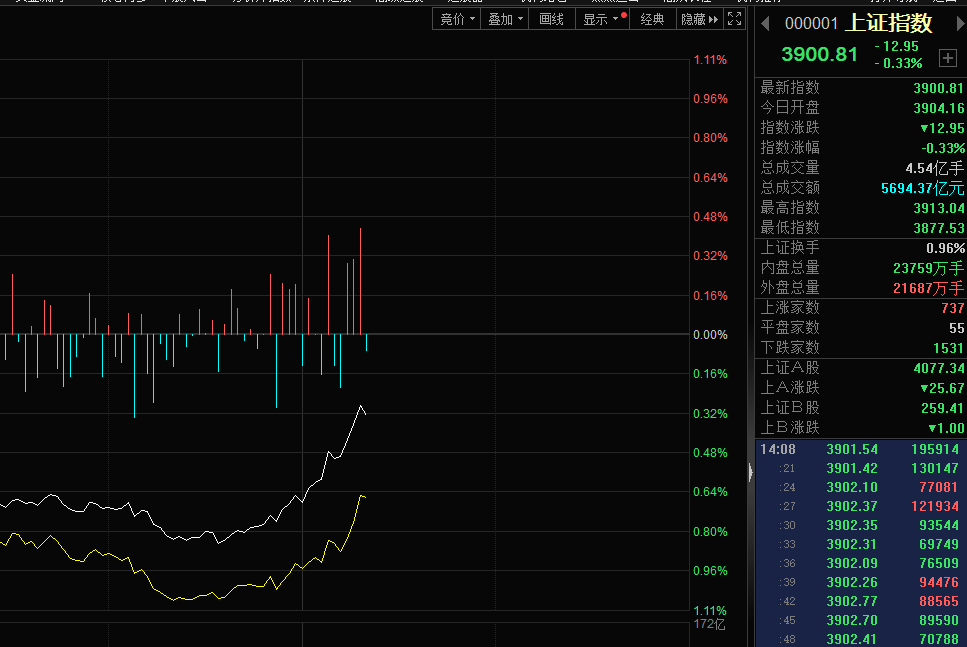Click the plus icon to add watchlist
Image resolution: width=967 pixels, height=647 pixels.
pyautogui.click(x=948, y=58)
